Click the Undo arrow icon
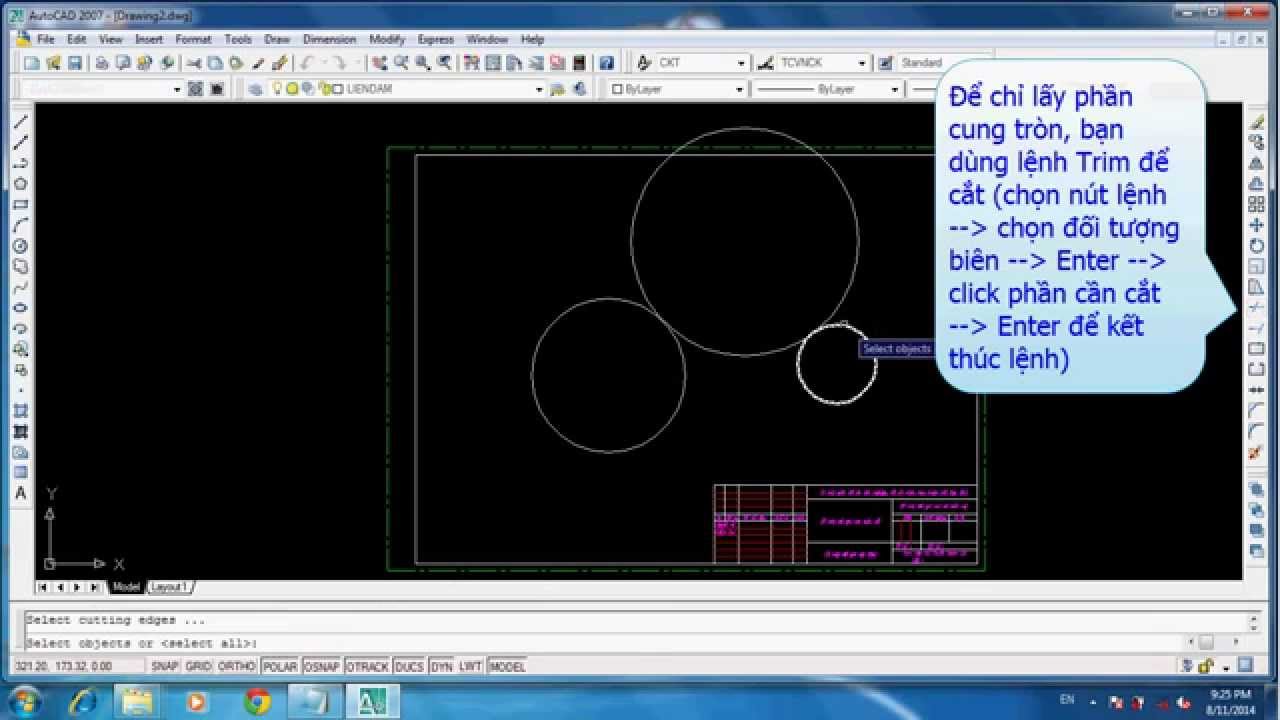 click(305, 63)
